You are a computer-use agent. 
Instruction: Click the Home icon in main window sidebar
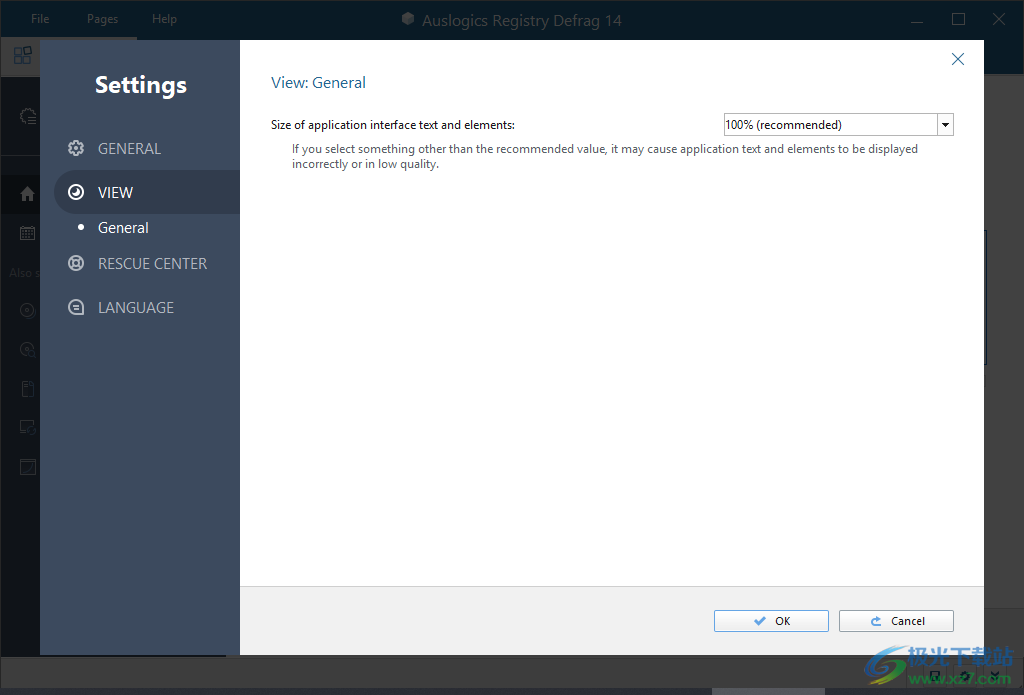[27, 194]
